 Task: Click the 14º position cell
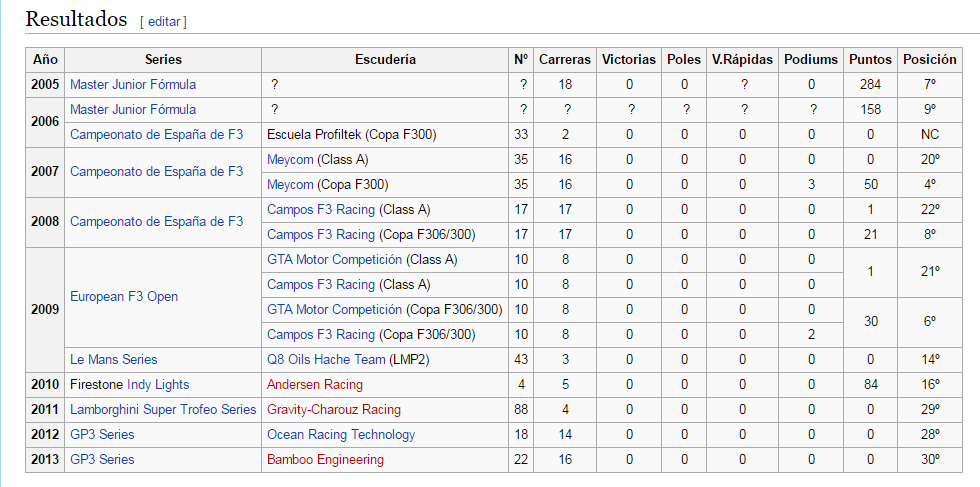[929, 359]
